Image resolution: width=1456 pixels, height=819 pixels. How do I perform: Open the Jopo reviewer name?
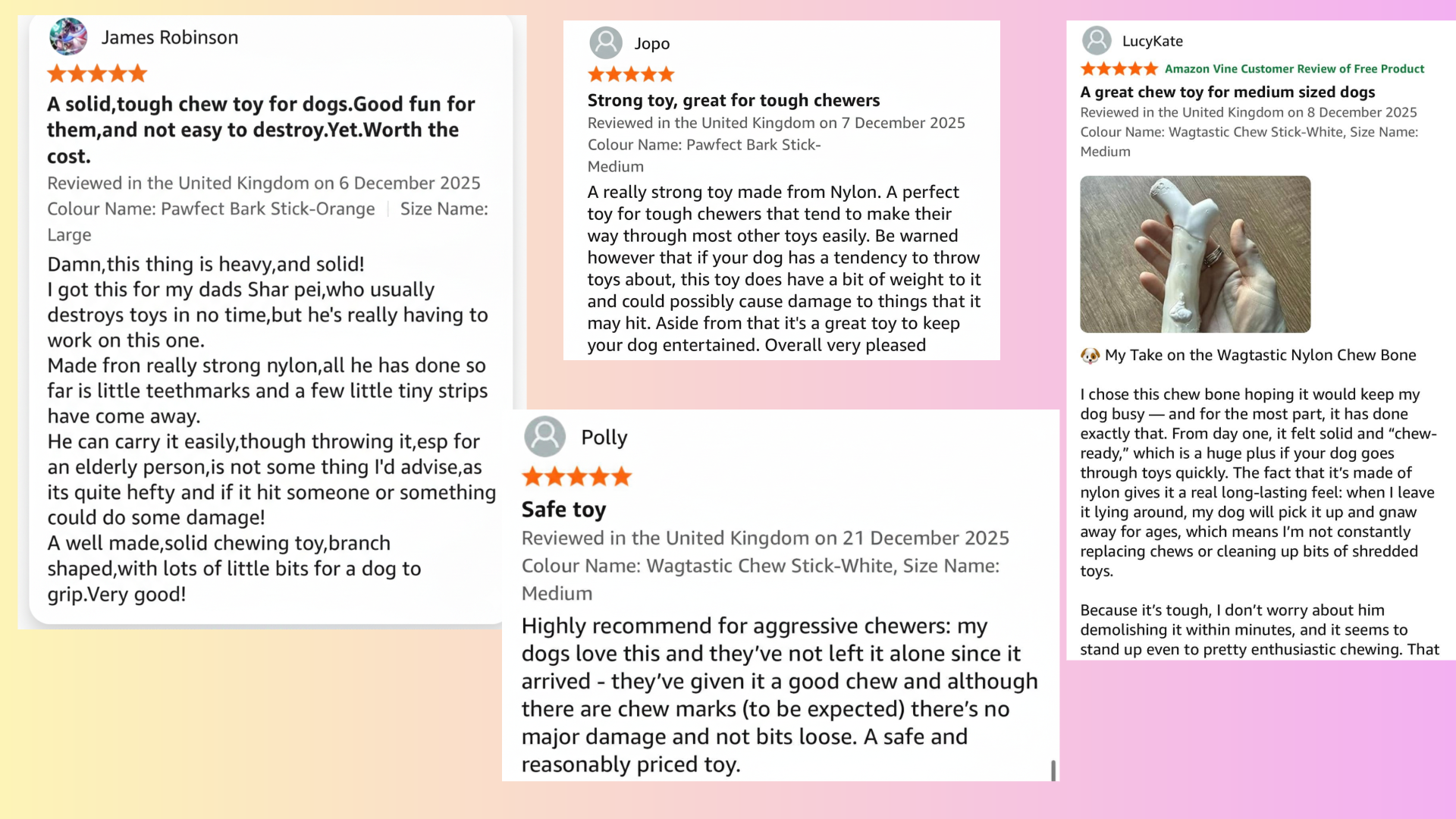[x=652, y=43]
